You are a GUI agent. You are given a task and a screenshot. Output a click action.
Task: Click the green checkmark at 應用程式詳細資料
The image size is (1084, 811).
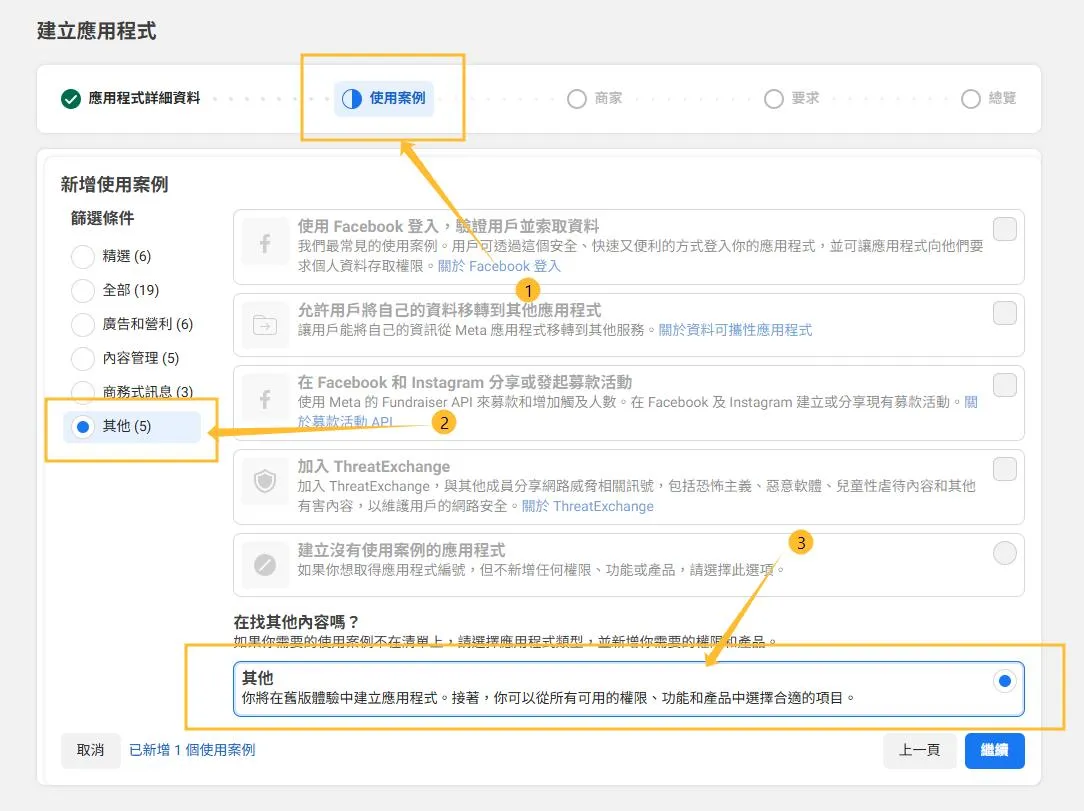tap(71, 99)
